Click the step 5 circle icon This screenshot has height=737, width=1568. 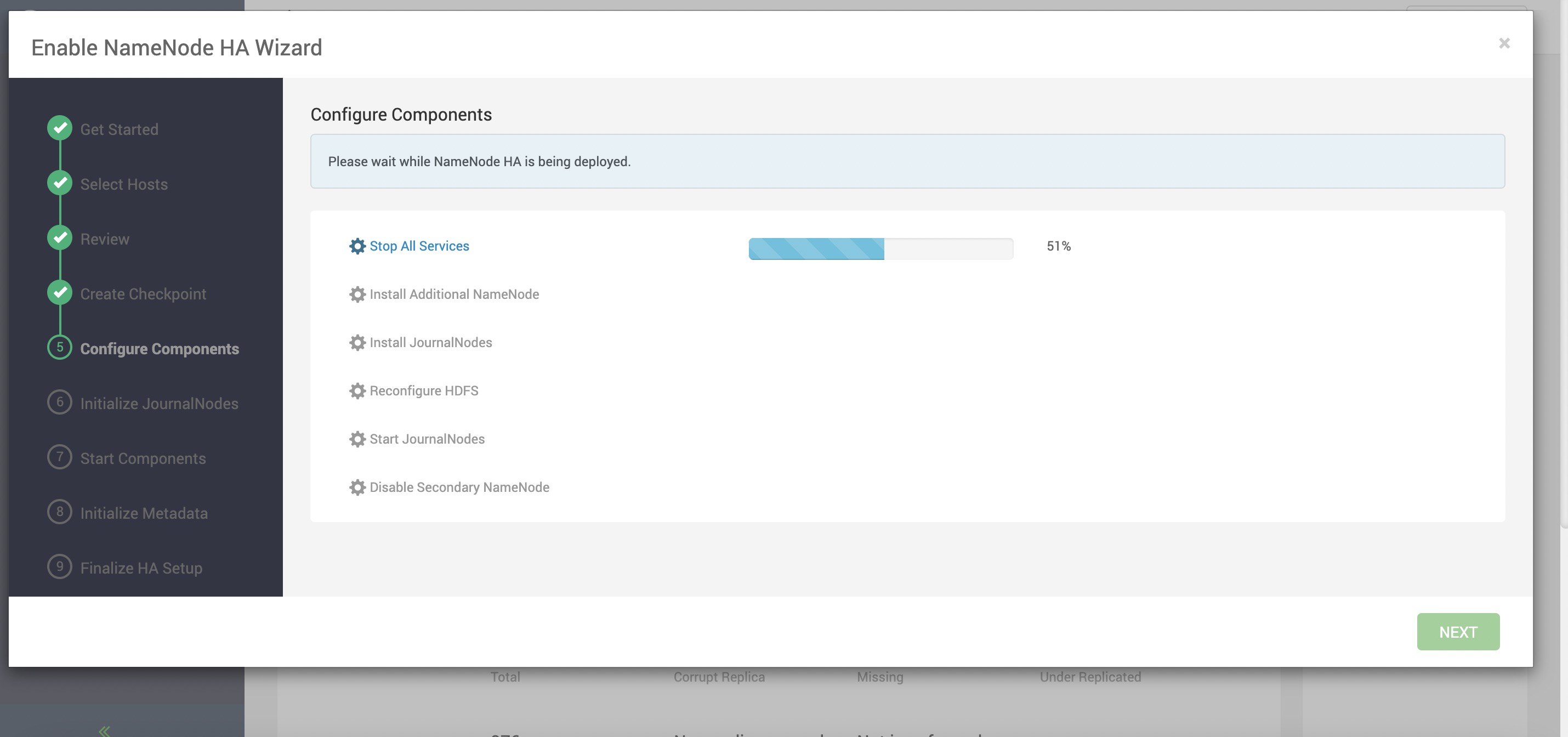(60, 347)
